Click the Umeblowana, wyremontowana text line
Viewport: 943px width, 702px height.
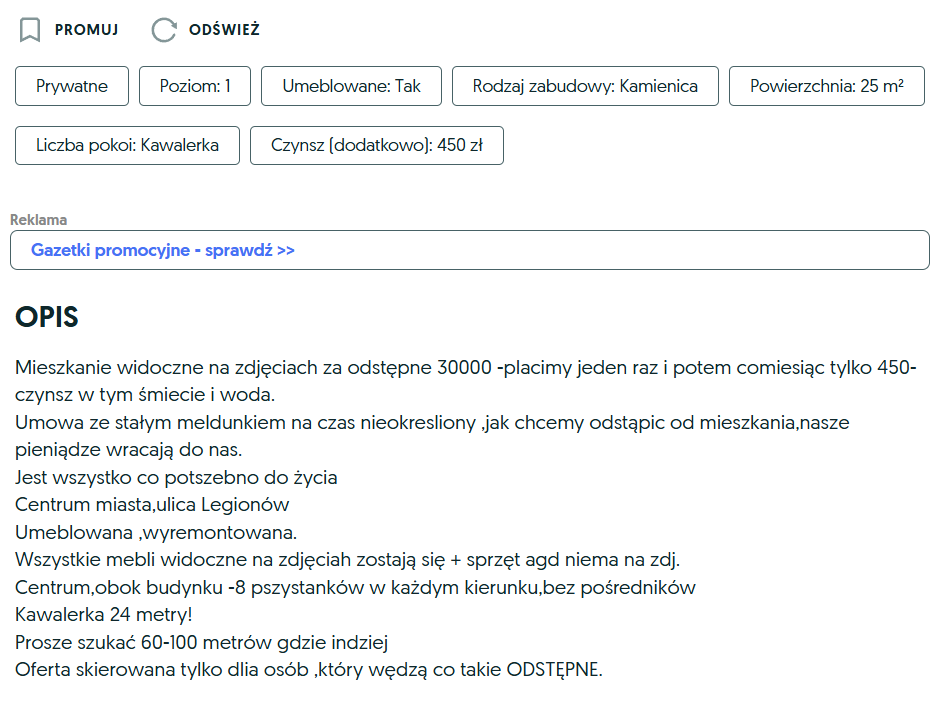pos(156,531)
